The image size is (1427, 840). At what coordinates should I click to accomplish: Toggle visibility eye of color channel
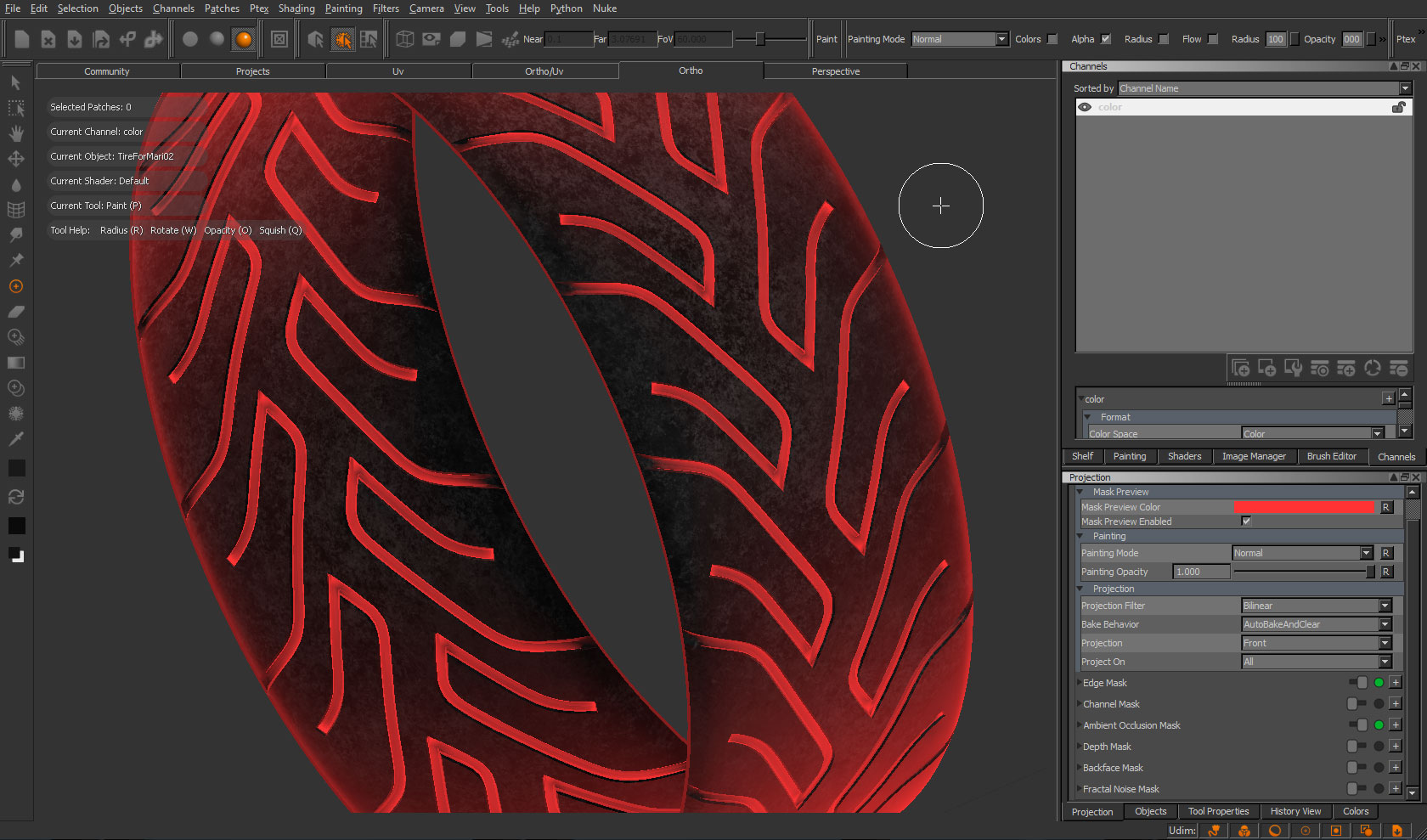coord(1085,107)
